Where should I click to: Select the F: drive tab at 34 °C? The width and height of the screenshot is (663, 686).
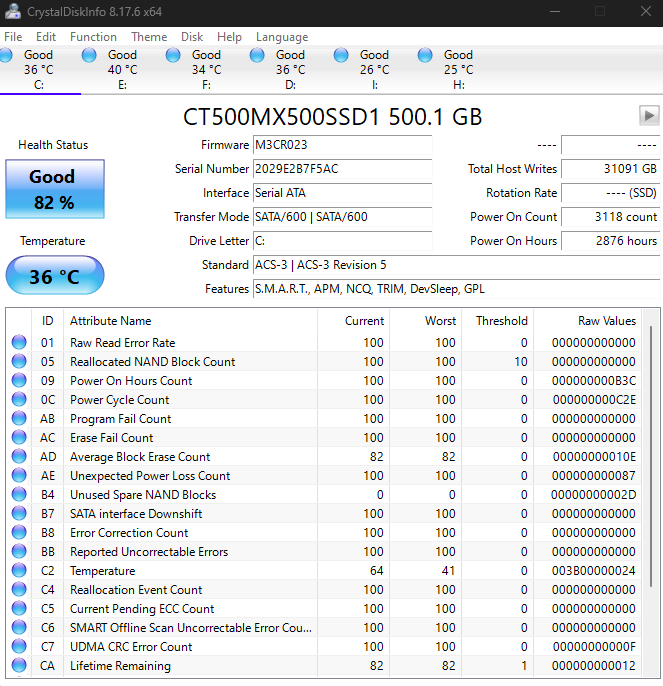[207, 70]
